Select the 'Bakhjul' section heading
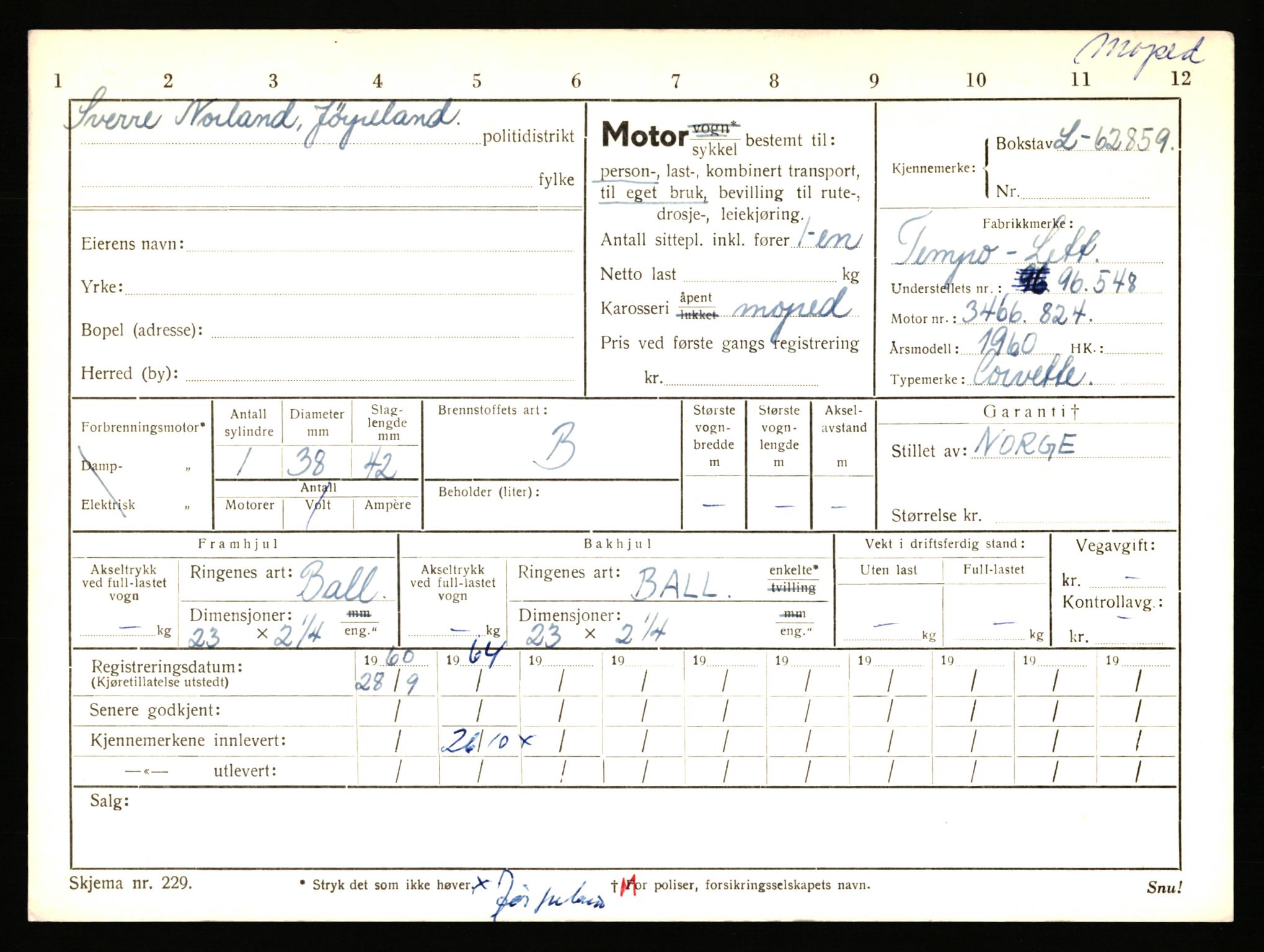Image resolution: width=1264 pixels, height=952 pixels. [x=618, y=544]
